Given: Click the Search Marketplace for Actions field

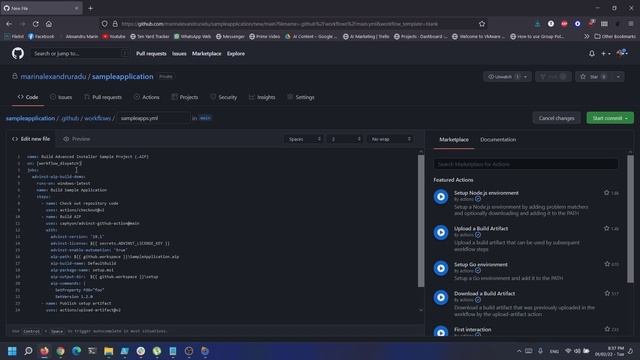Looking at the screenshot, I should 526,164.
